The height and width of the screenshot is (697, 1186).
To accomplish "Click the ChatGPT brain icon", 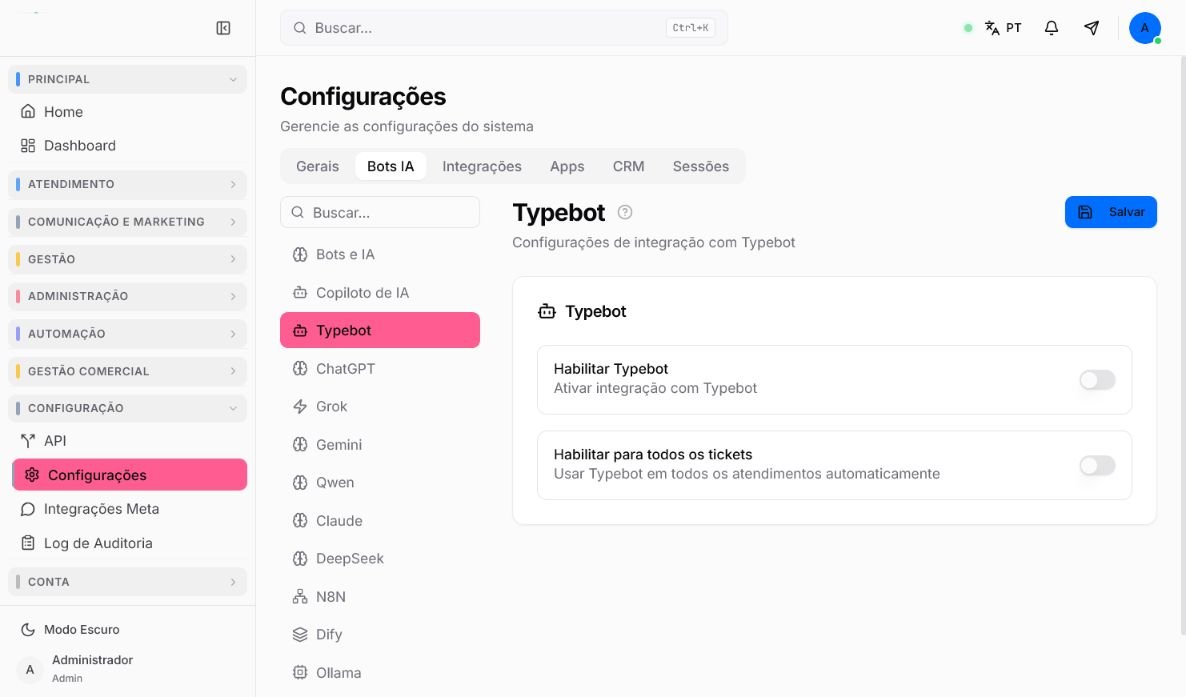I will point(300,369).
